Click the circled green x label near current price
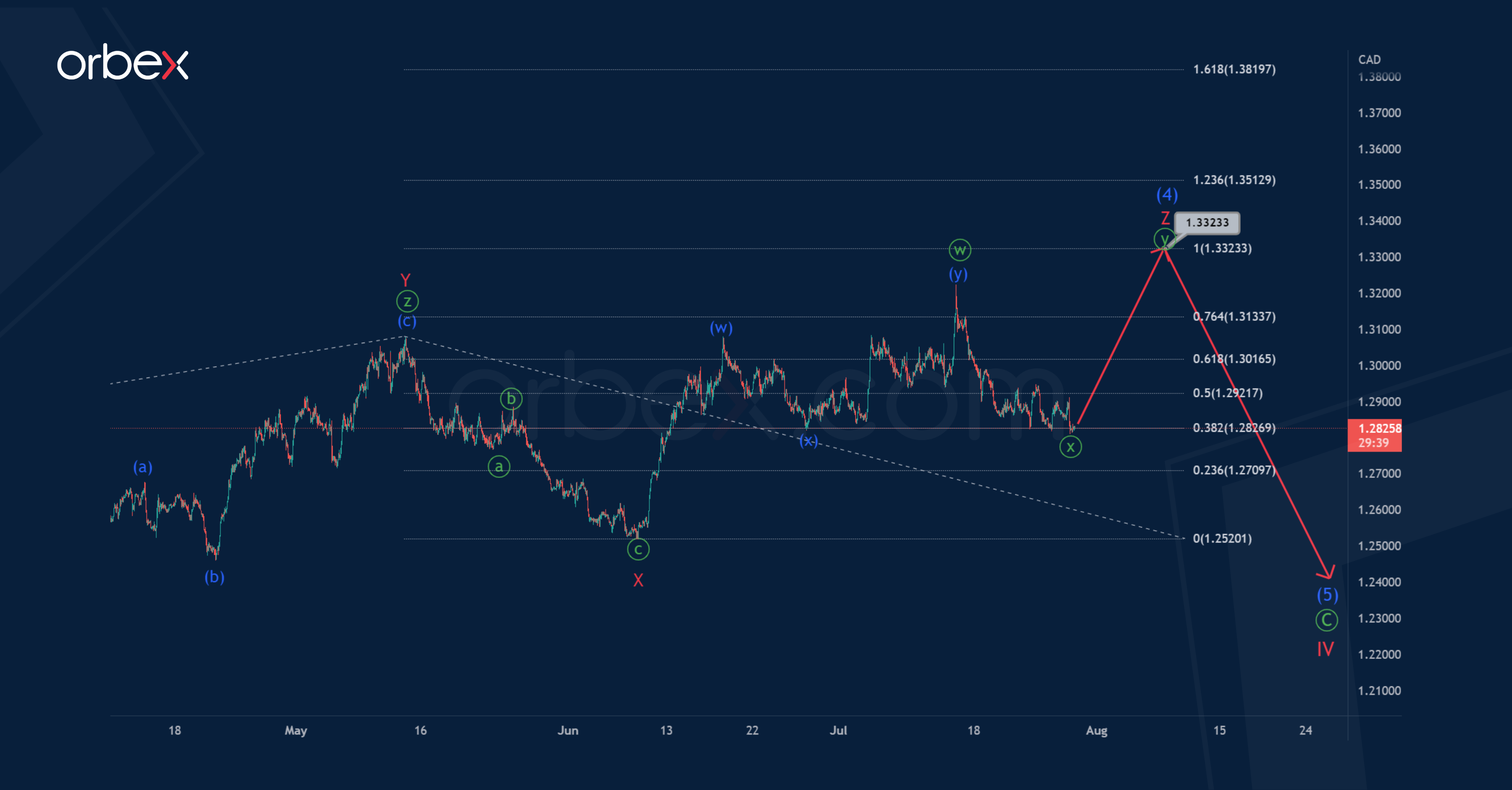The width and height of the screenshot is (1512, 790). coord(1071,447)
